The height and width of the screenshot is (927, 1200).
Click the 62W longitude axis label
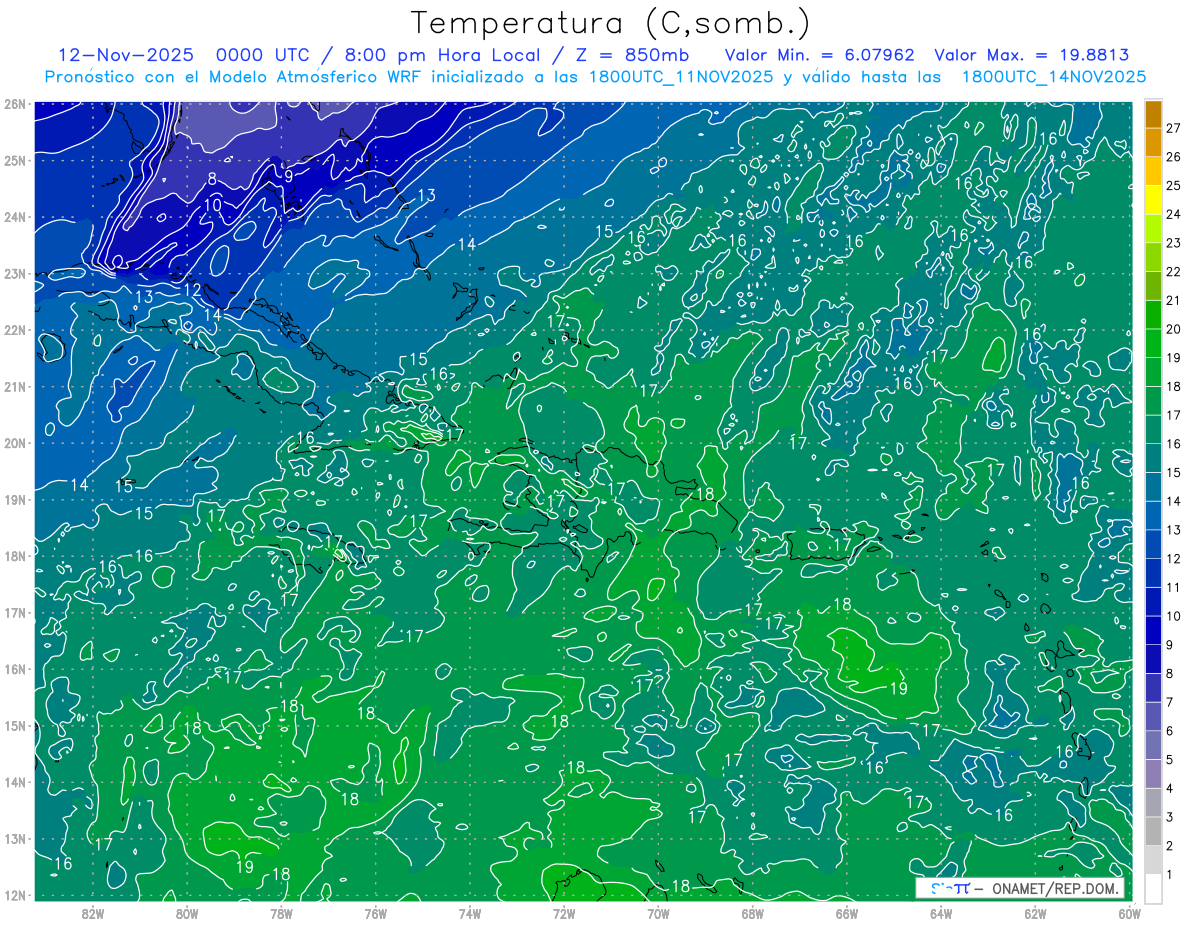pyautogui.click(x=1035, y=914)
